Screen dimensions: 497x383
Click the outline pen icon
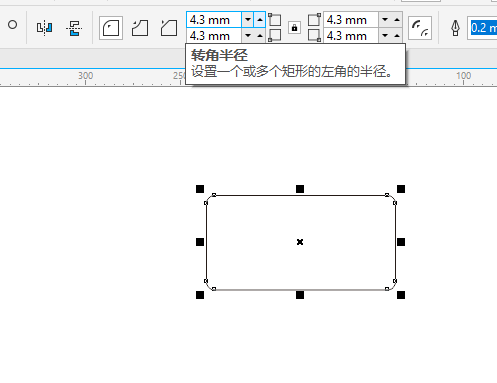pos(455,28)
